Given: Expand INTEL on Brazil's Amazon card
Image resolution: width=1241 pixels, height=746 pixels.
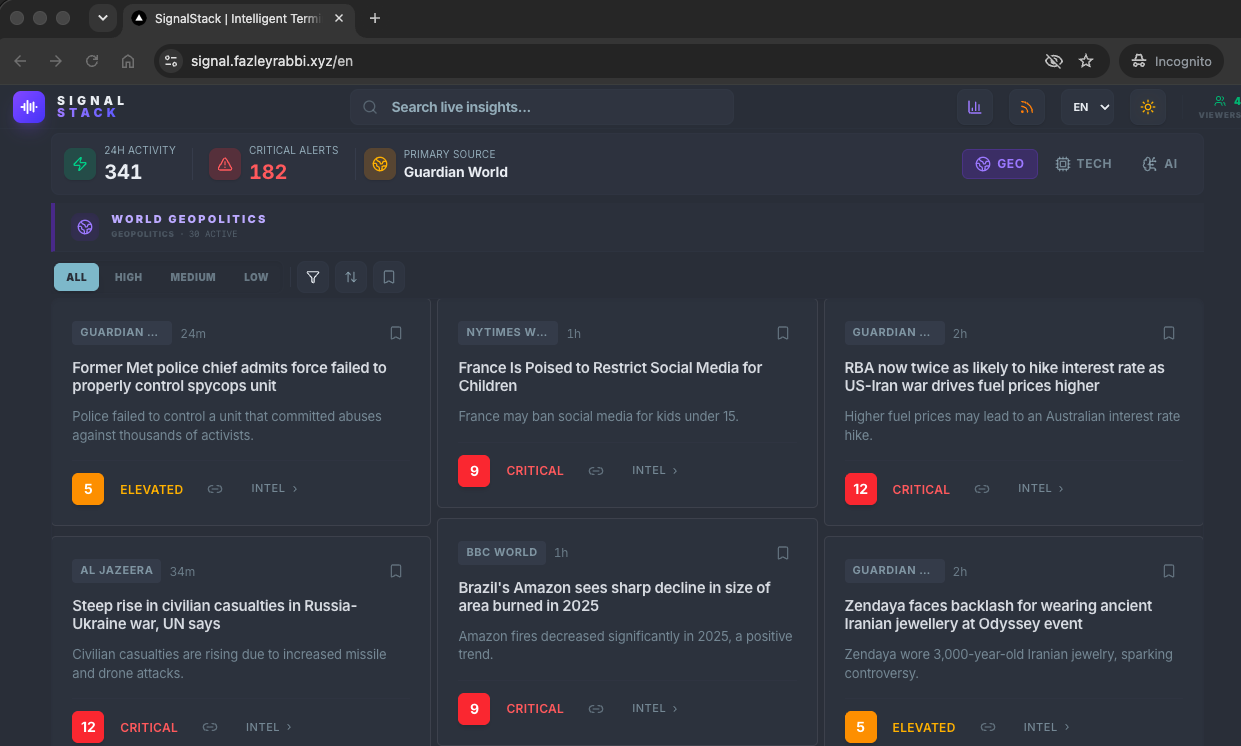Looking at the screenshot, I should tap(655, 709).
